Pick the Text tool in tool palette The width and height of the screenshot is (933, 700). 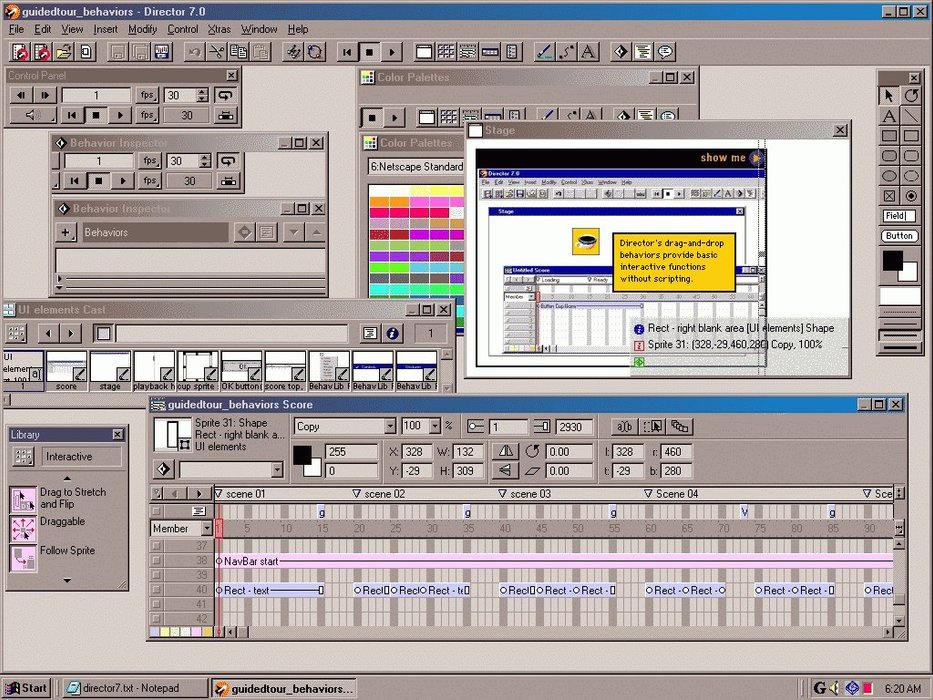click(888, 116)
